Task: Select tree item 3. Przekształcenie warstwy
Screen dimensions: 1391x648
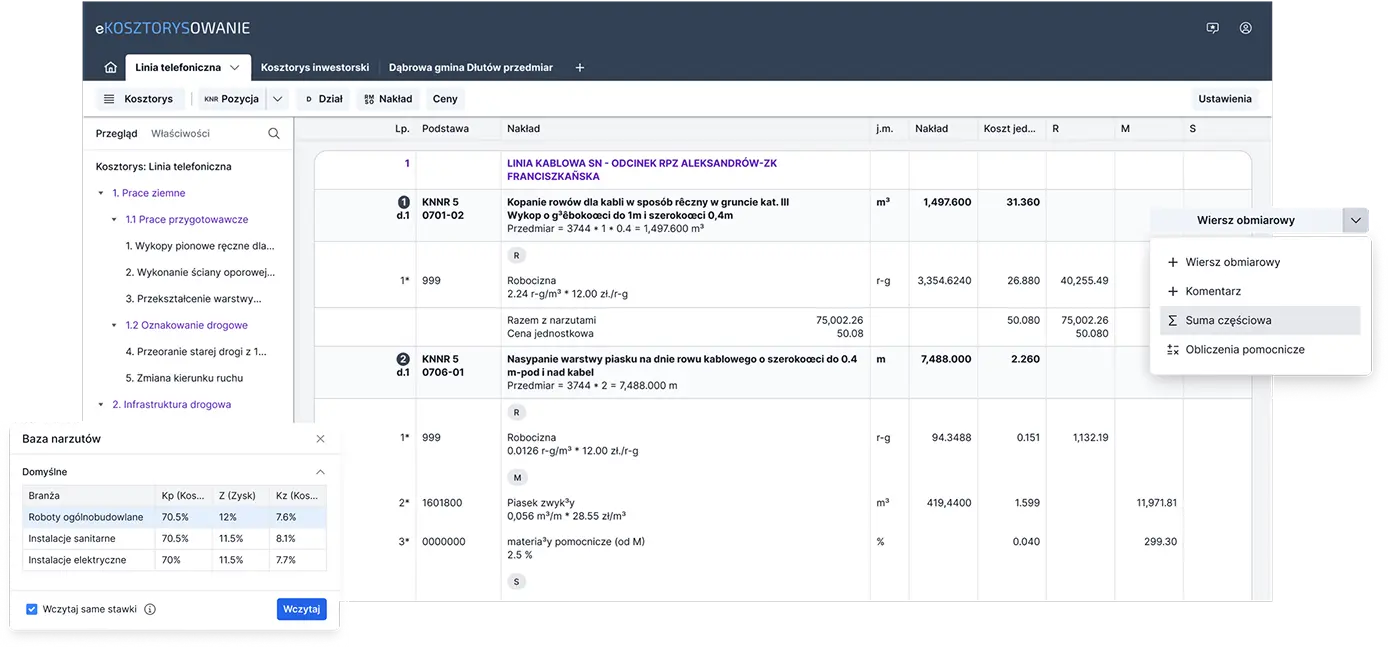Action: pos(193,299)
